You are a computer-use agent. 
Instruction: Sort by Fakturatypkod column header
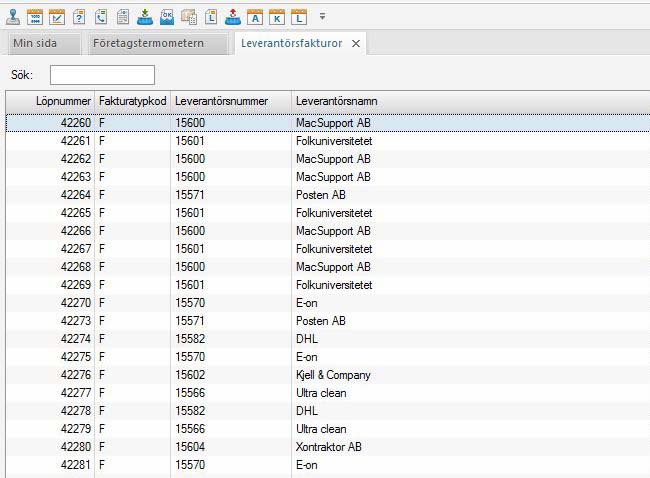[133, 101]
